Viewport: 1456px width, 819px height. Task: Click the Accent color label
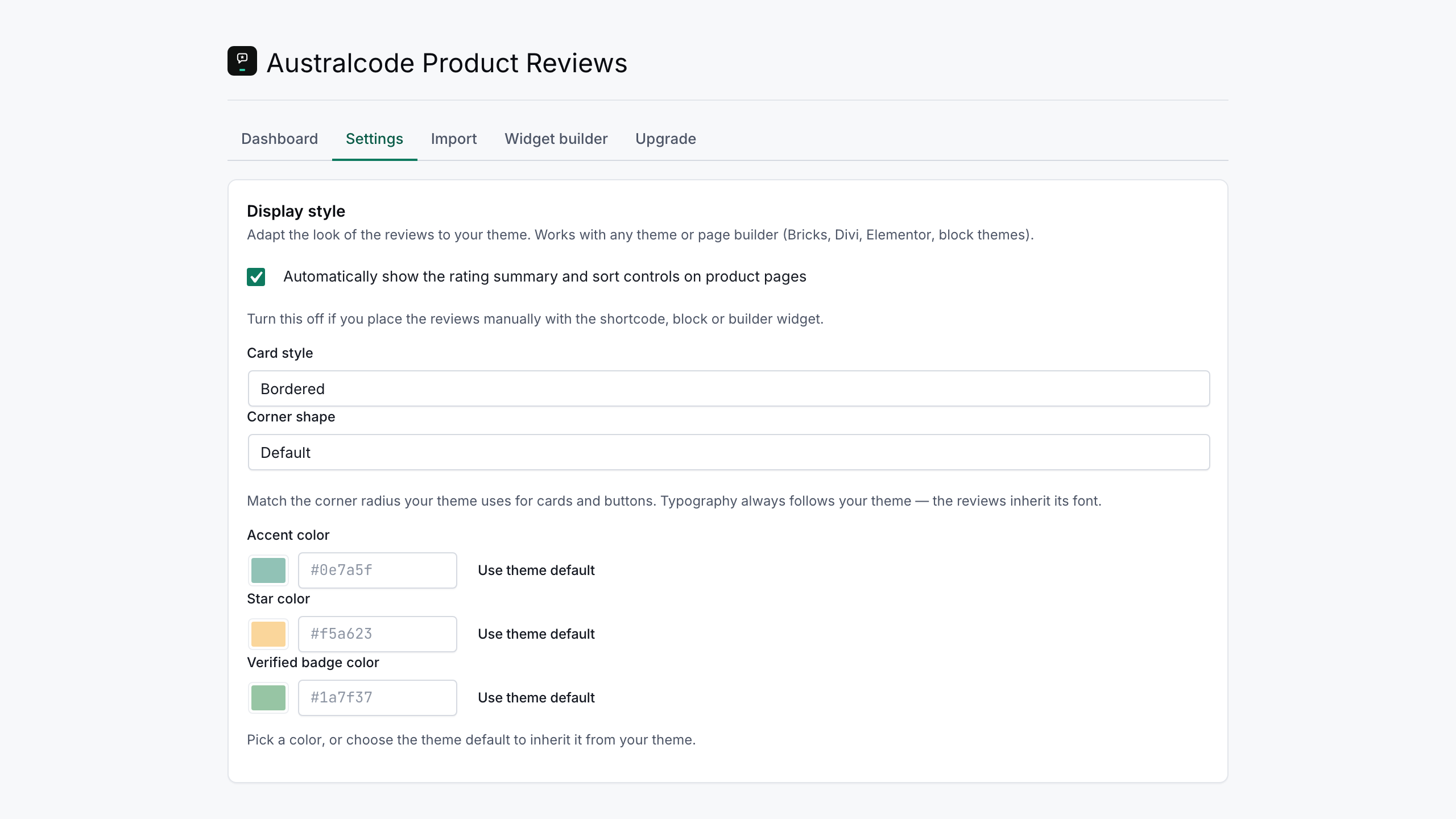coord(288,535)
